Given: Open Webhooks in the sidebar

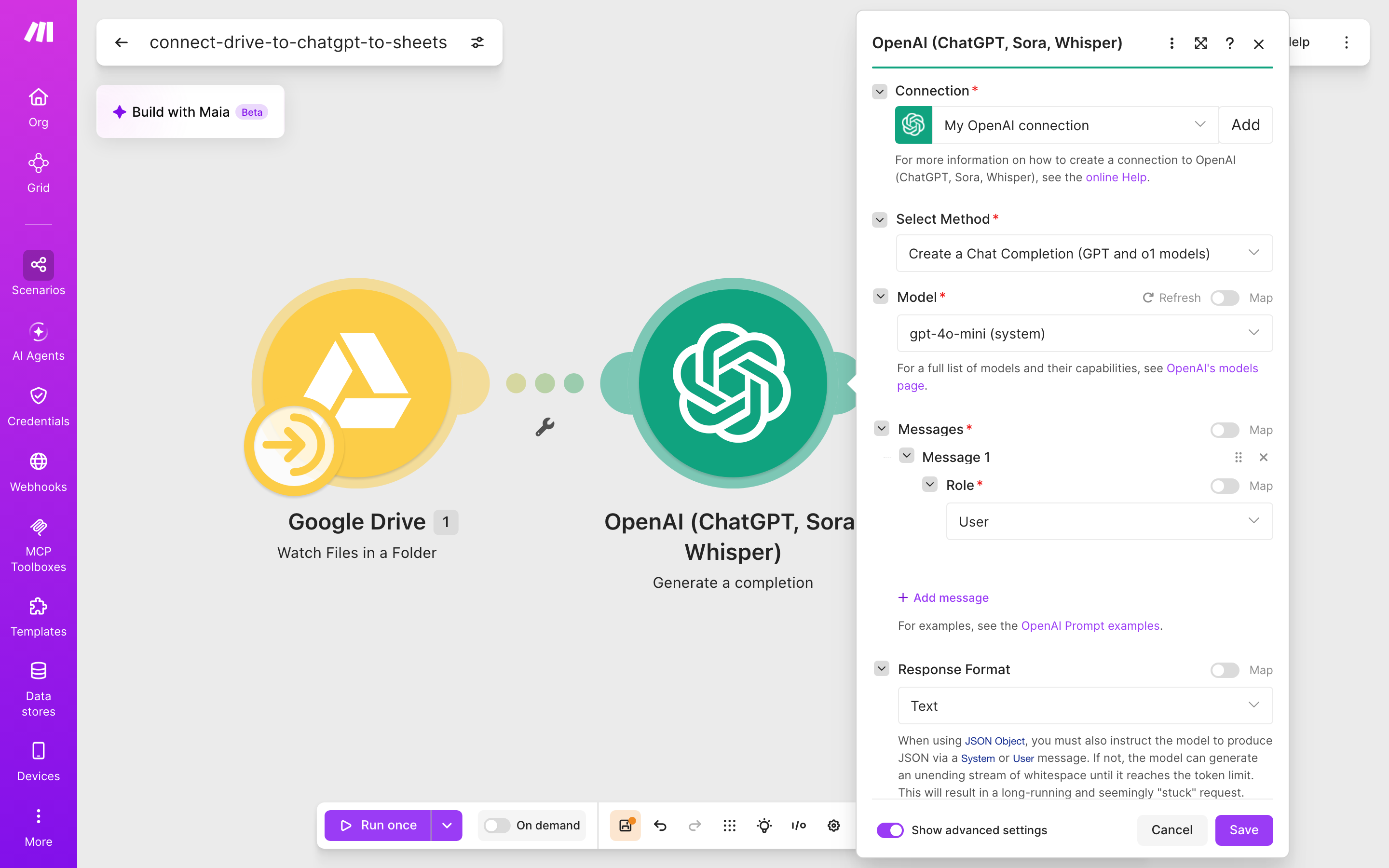Looking at the screenshot, I should coord(39,472).
